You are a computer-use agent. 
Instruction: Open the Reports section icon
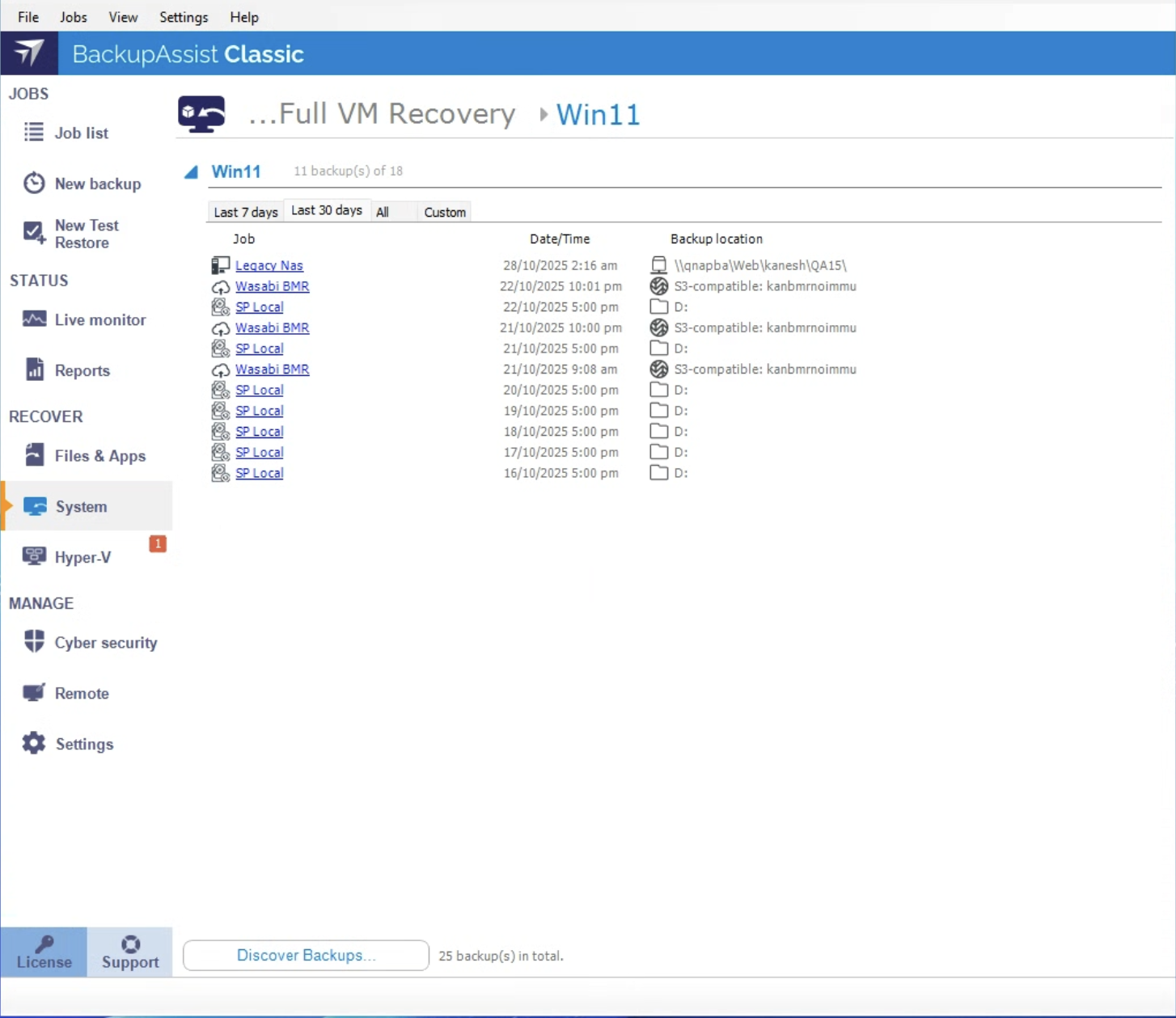34,370
